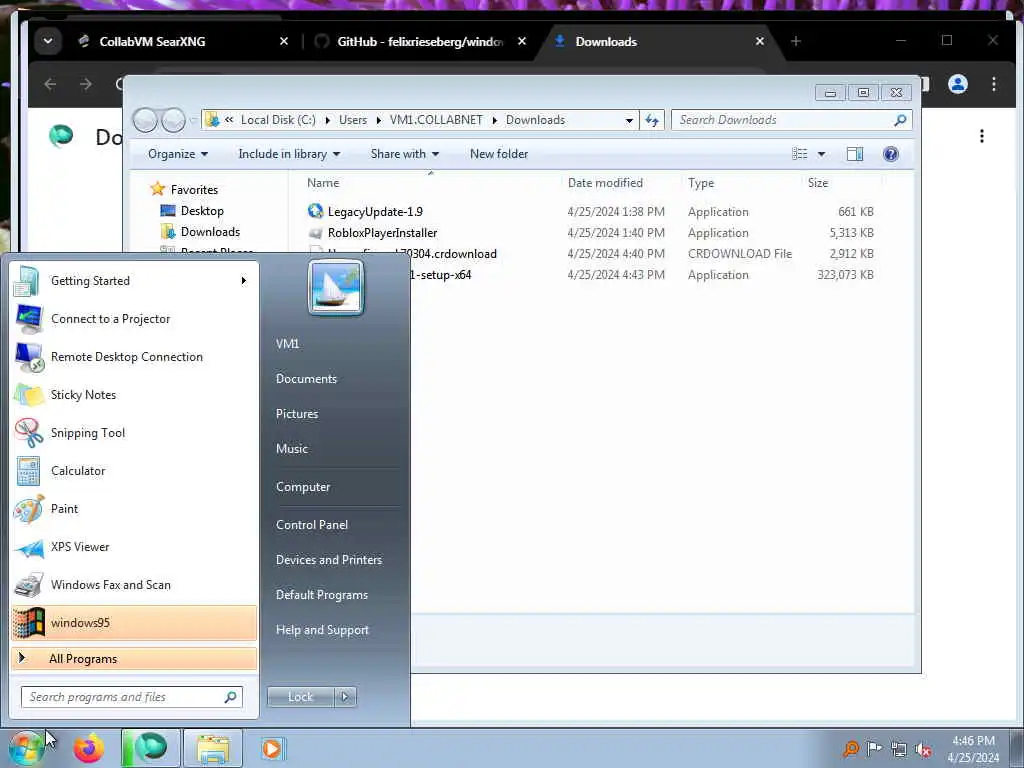Viewport: 1024px width, 768px height.
Task: Click the browser profile avatar icon
Action: click(957, 84)
